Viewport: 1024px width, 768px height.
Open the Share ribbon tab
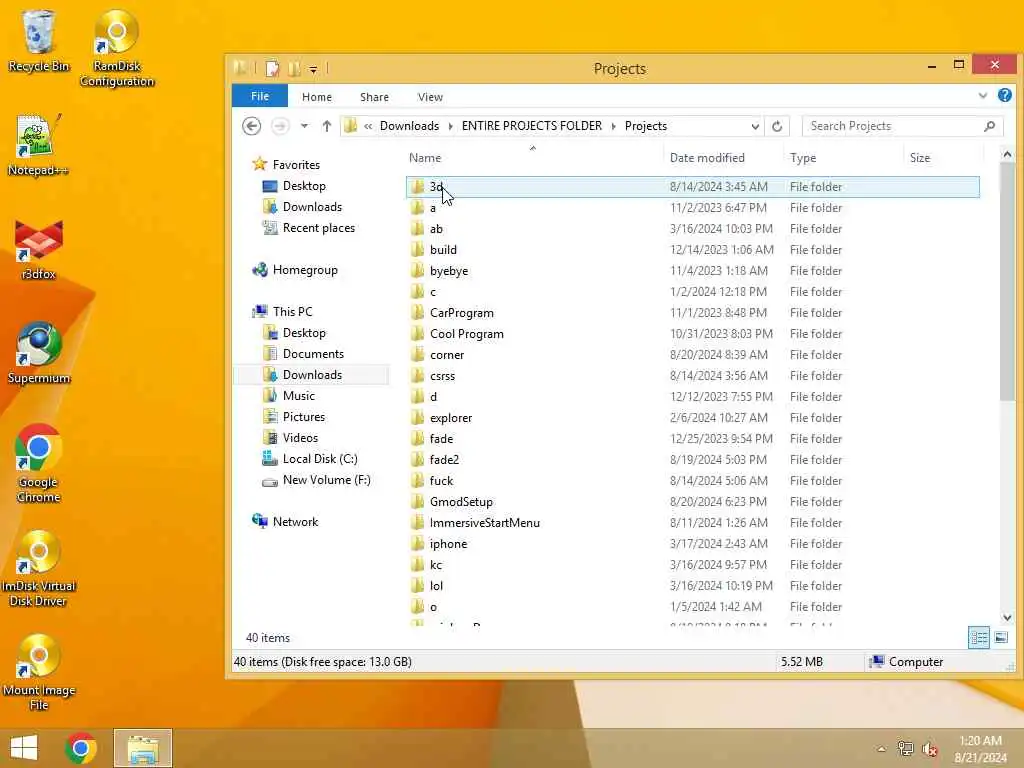[x=374, y=97]
